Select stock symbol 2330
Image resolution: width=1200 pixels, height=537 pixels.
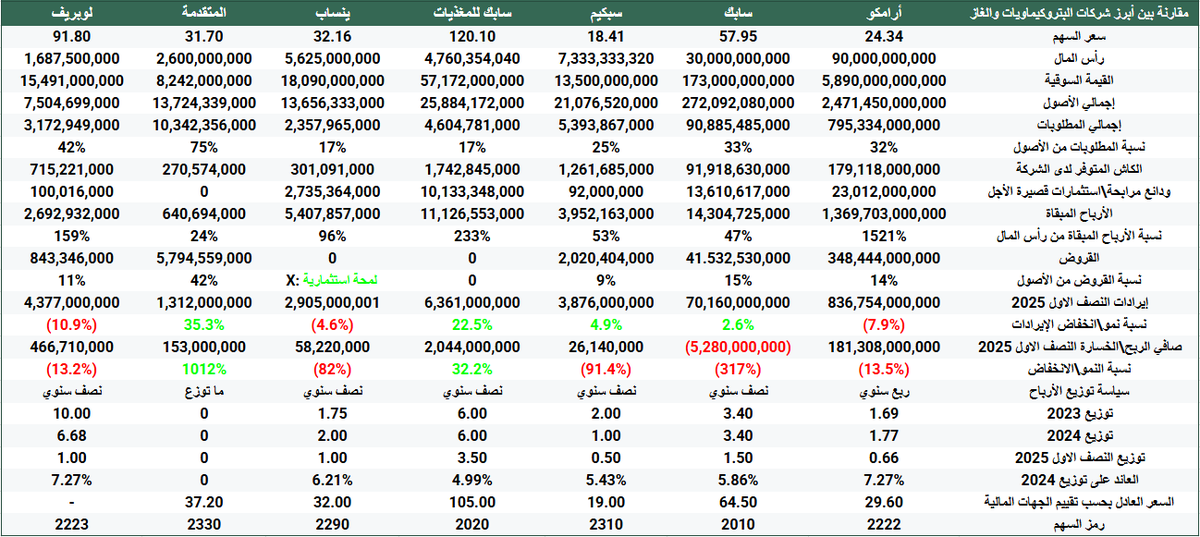[x=204, y=525]
